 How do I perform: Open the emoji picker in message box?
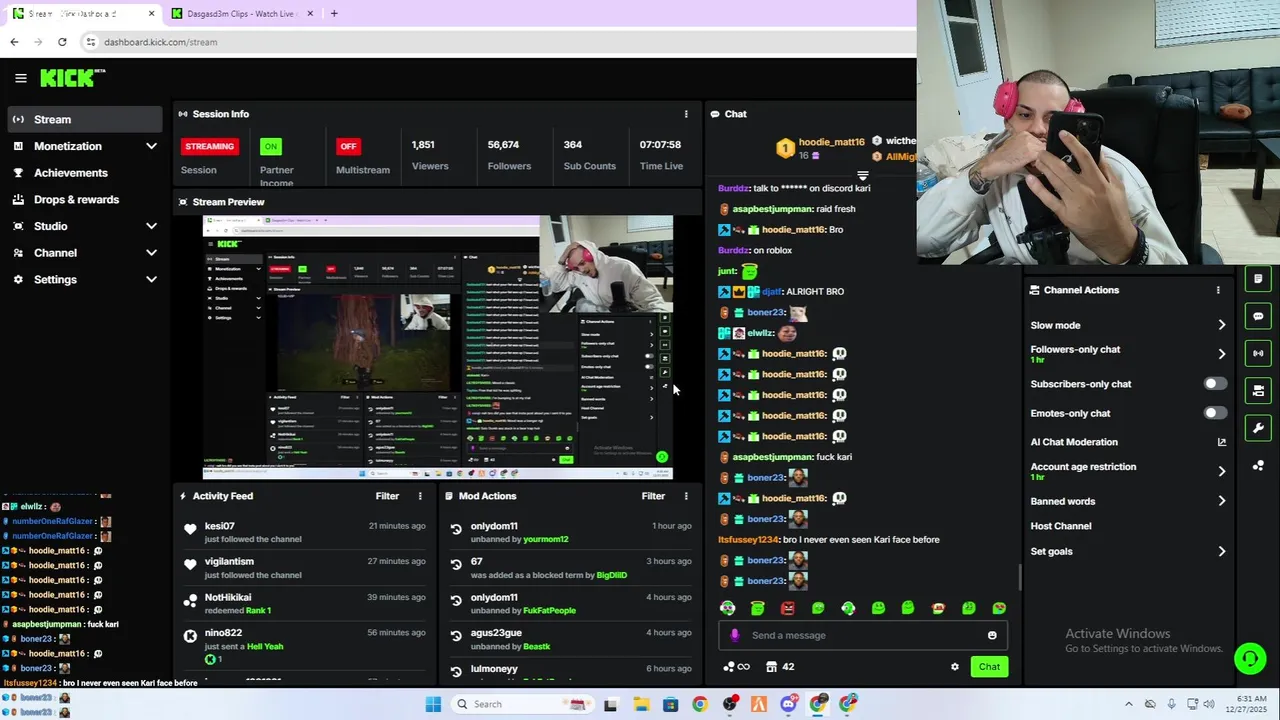tap(992, 635)
